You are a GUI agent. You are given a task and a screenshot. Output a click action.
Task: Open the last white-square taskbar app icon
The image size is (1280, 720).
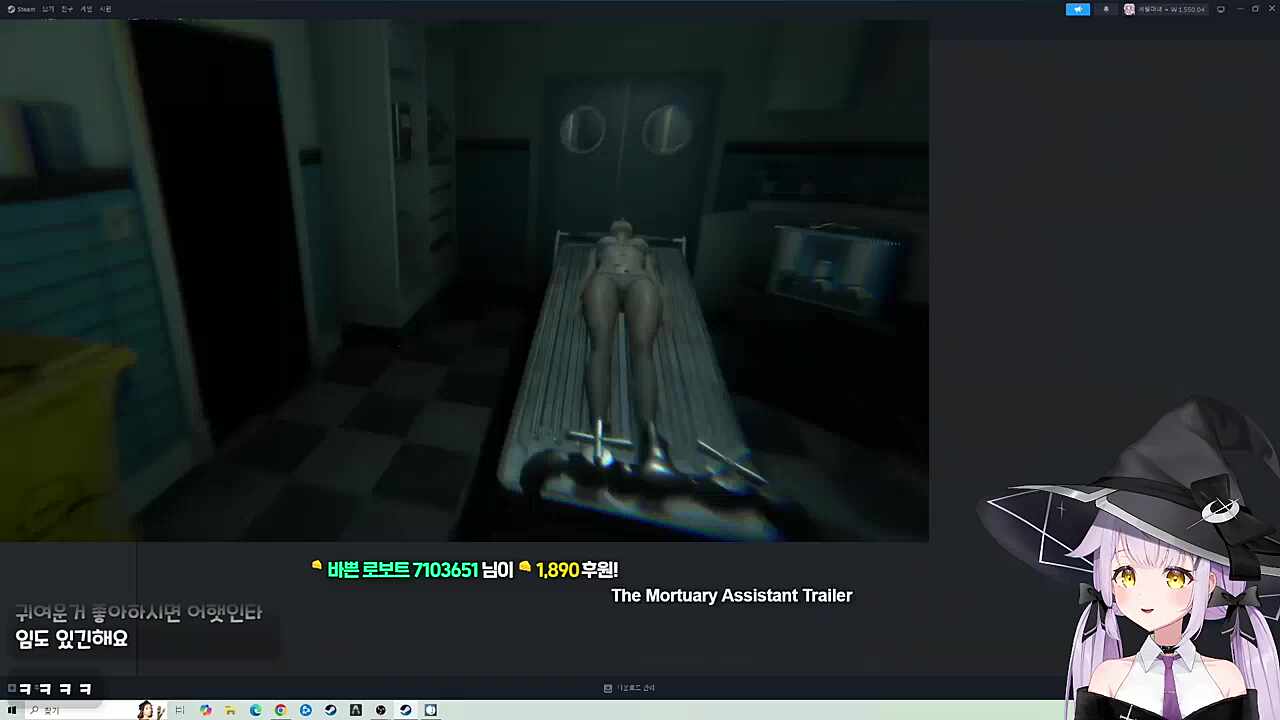pyautogui.click(x=430, y=710)
